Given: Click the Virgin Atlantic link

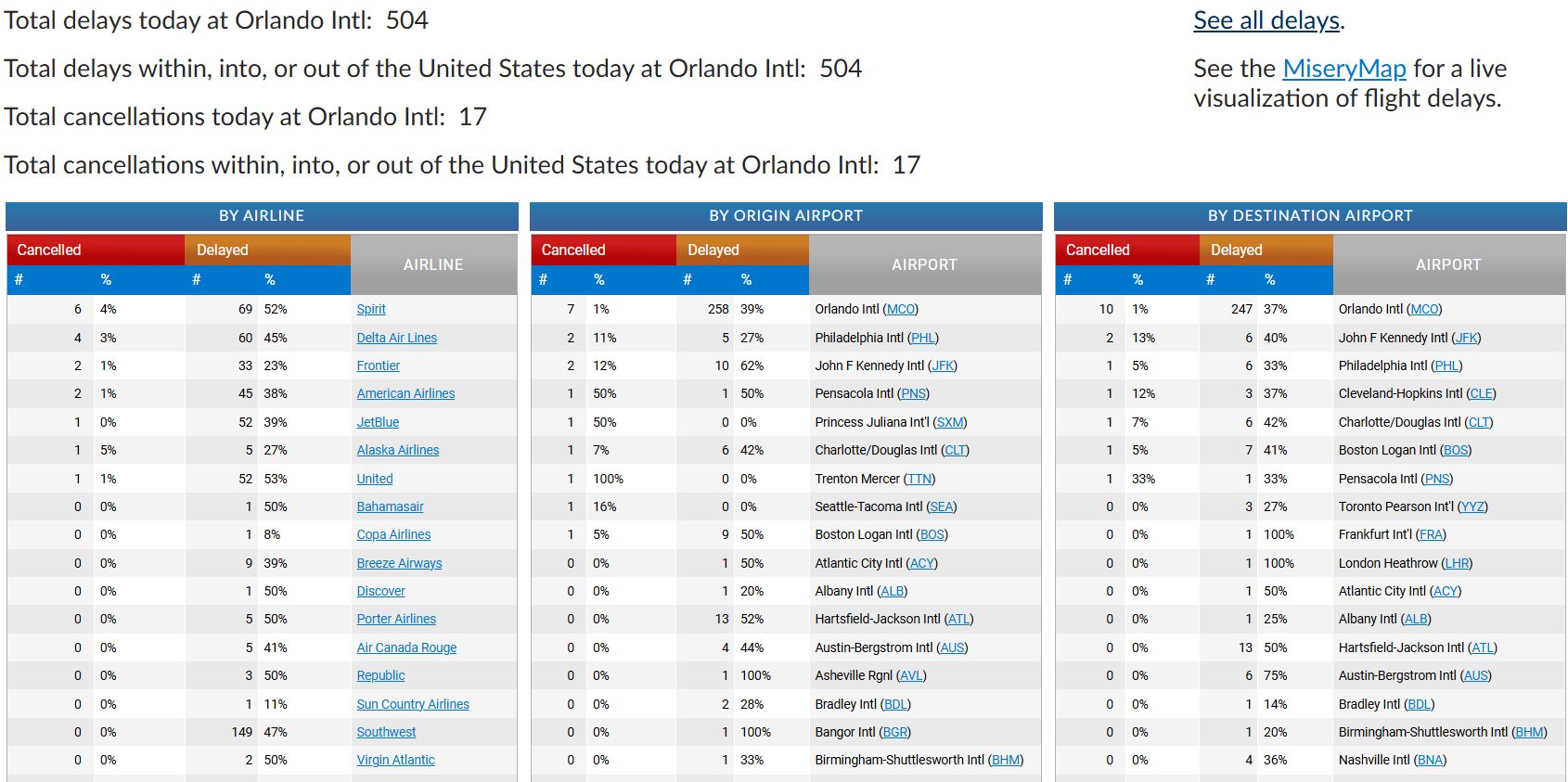Looking at the screenshot, I should 395,760.
